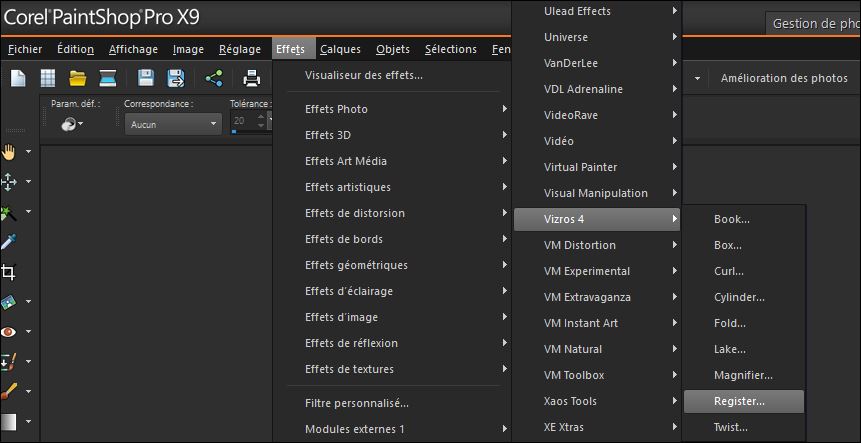This screenshot has height=443, width=861.
Task: Choose Vizros 4 Magnifier... effect
Action: (744, 375)
